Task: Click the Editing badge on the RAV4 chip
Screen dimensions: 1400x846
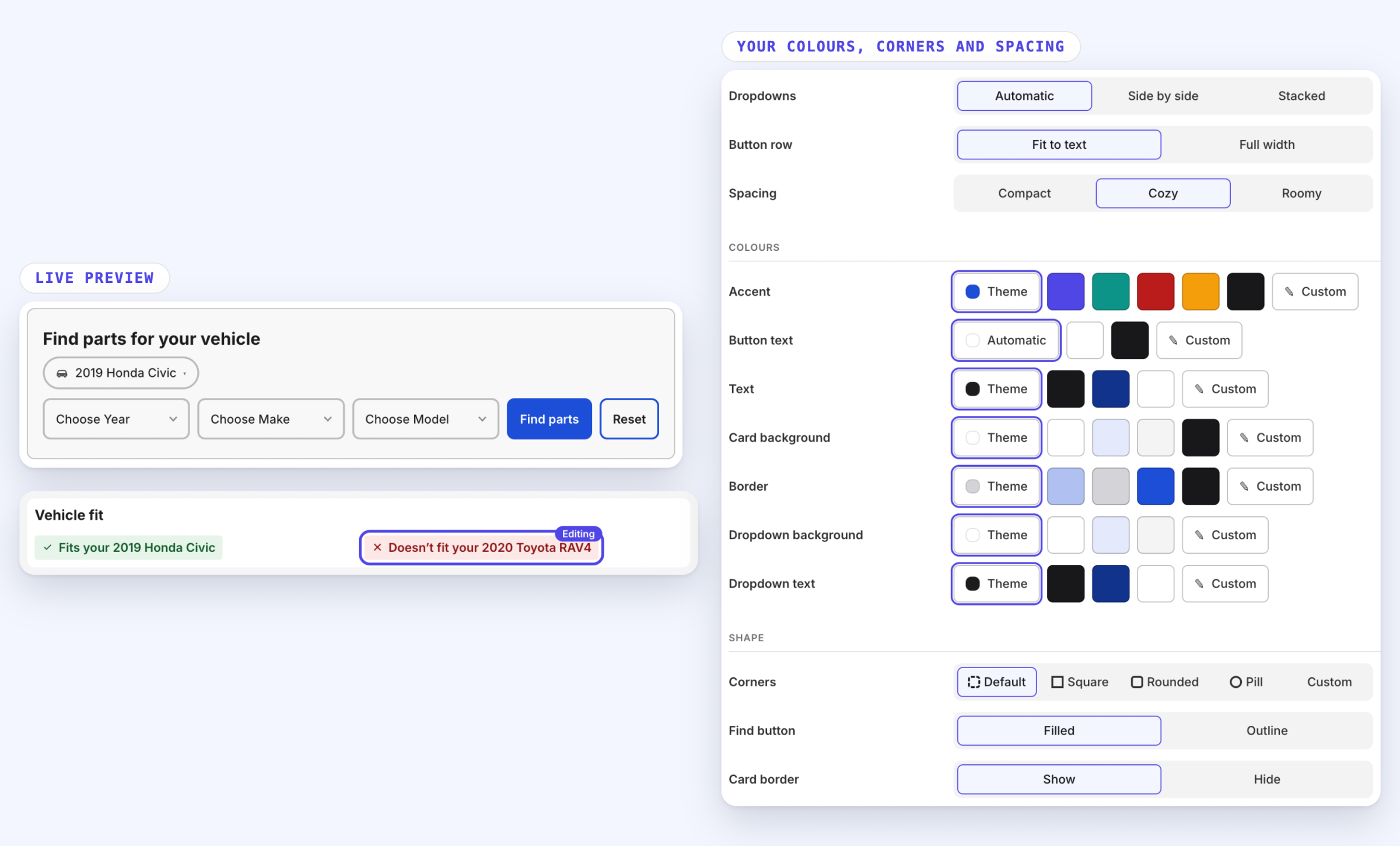Action: click(577, 533)
